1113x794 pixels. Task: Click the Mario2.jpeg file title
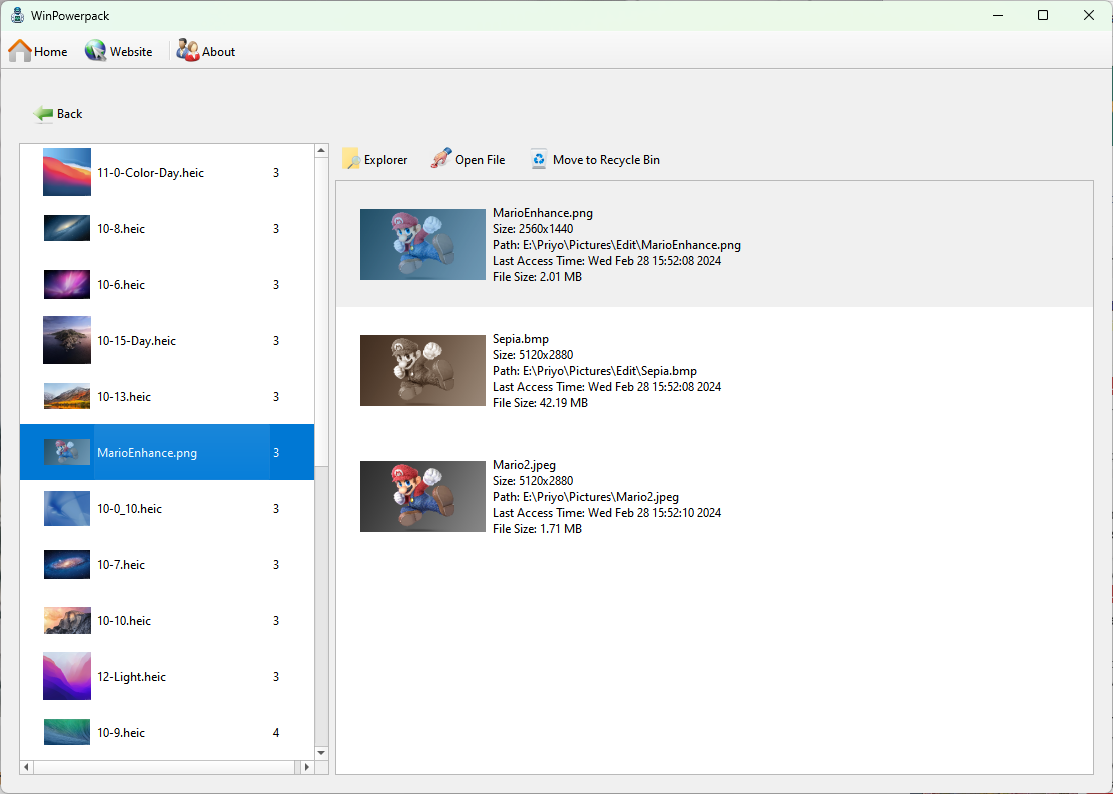tap(525, 465)
